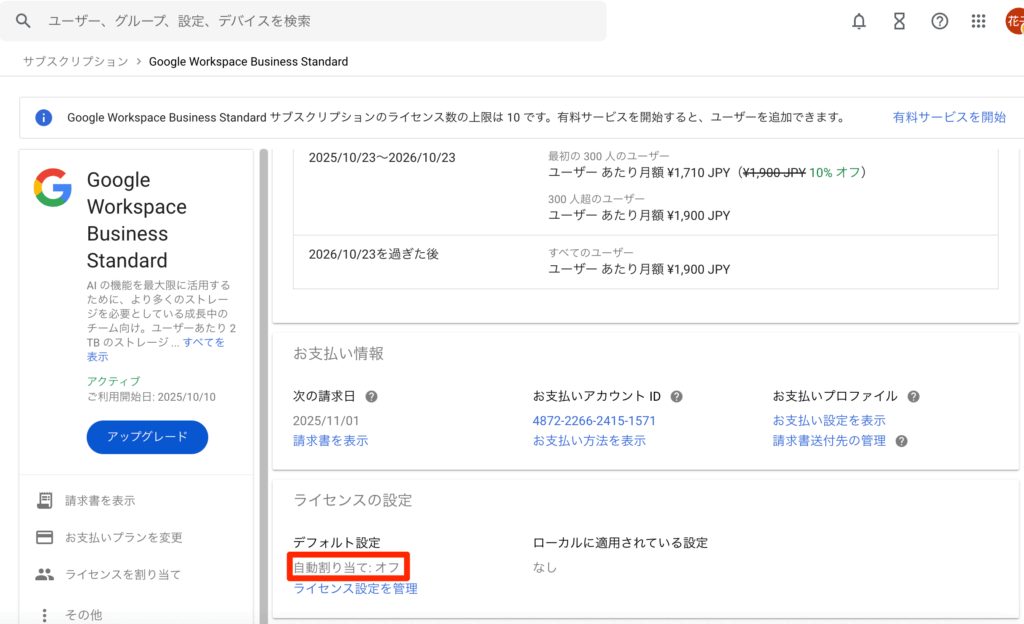
Task: Select ライセンスを割り当て in the sidebar
Action: coord(122,574)
